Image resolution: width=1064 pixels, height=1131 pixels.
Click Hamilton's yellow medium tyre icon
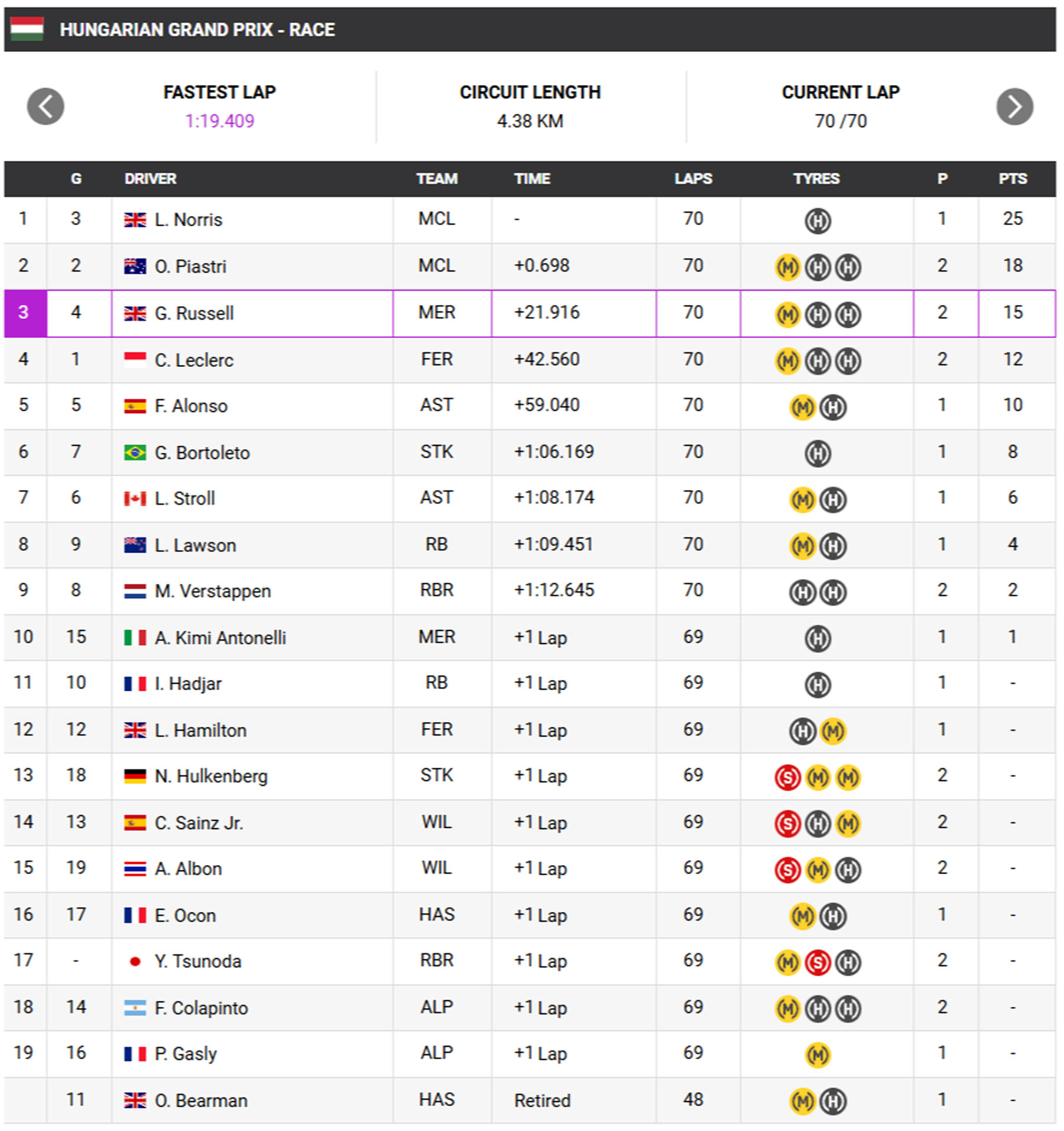833,731
